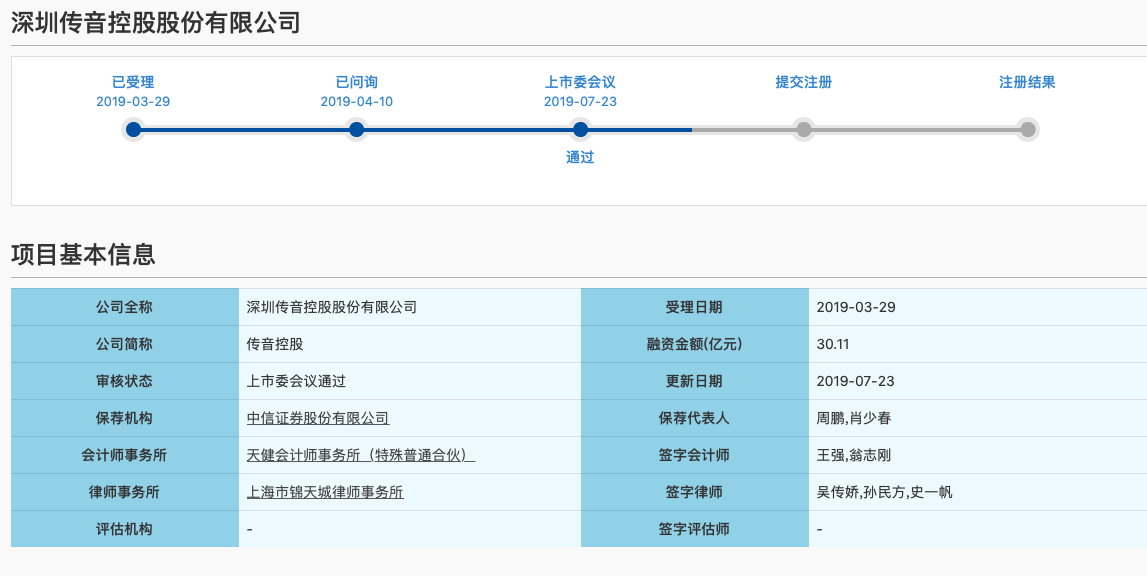The width and height of the screenshot is (1147, 576).
Task: Click the 传音控股 short name value
Action: click(x=275, y=344)
